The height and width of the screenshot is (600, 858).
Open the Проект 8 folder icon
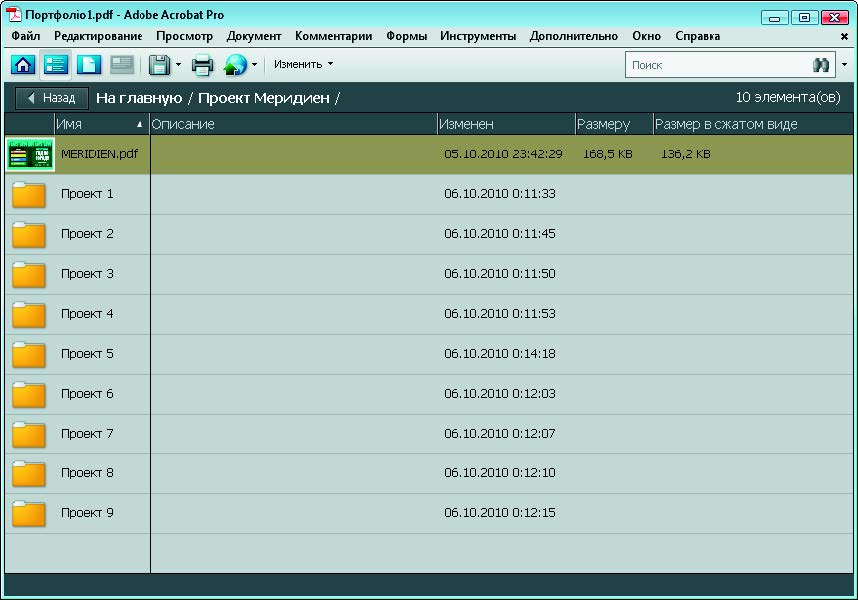28,473
